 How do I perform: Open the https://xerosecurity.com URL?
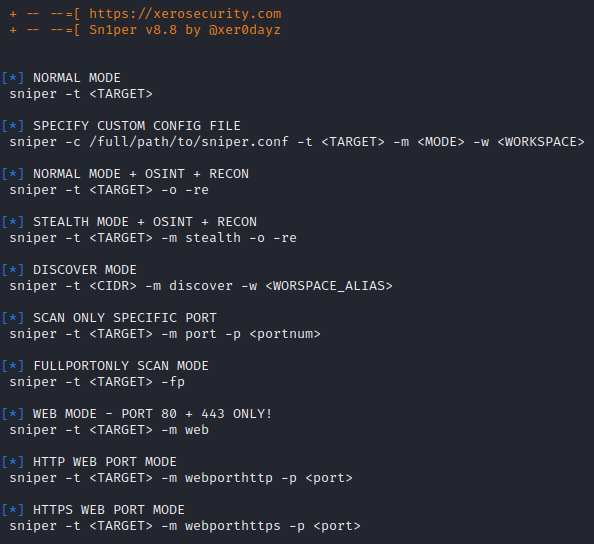(x=185, y=14)
